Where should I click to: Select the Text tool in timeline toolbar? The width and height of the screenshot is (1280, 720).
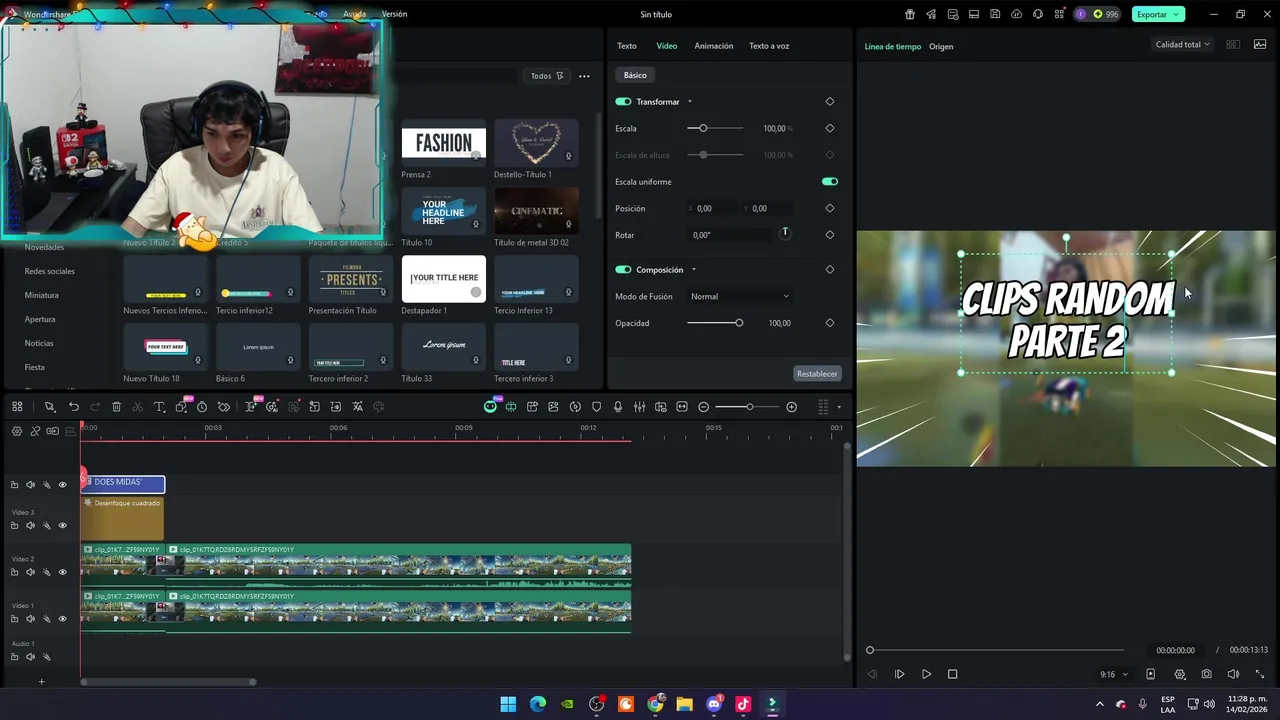(159, 407)
